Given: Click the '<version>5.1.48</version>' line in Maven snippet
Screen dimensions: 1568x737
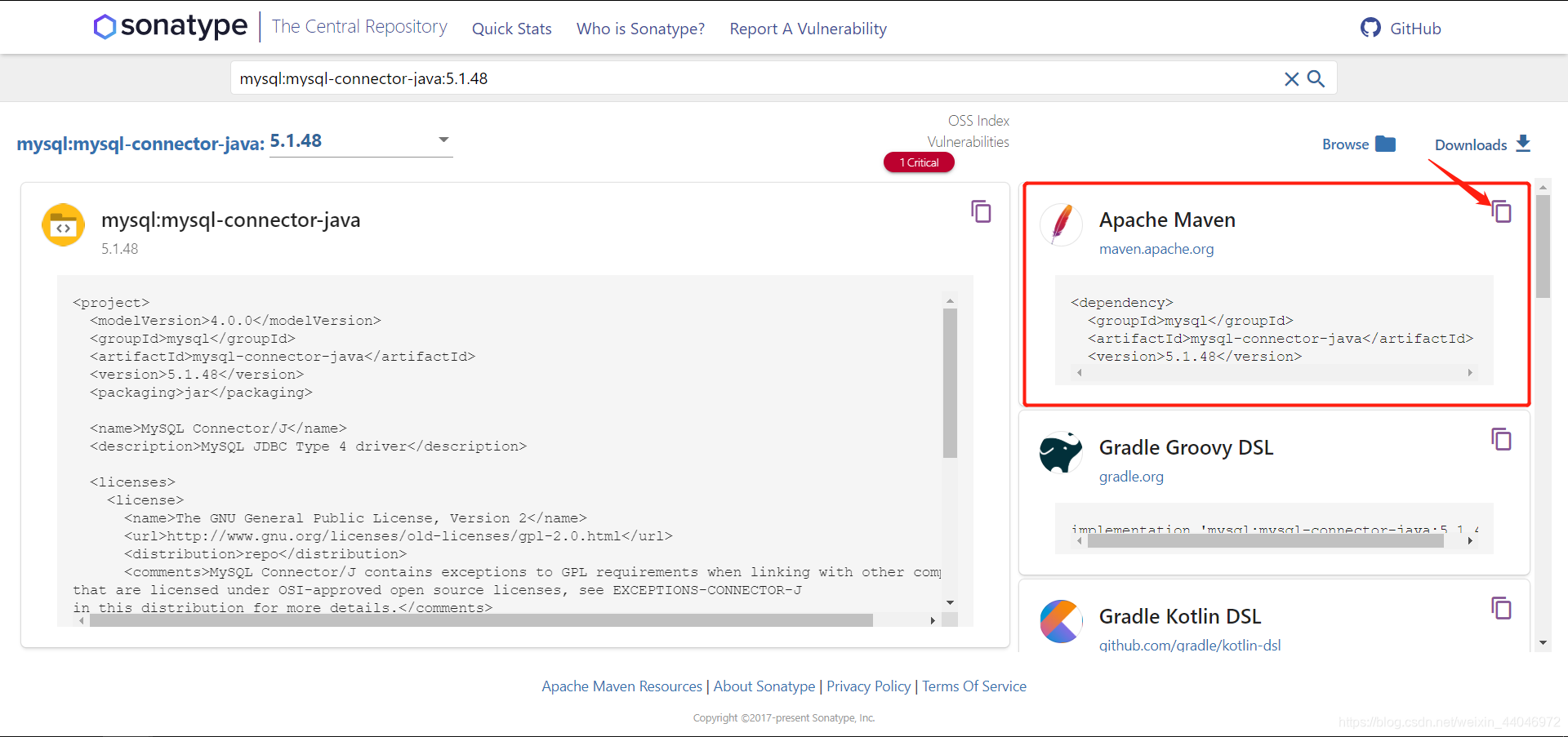Looking at the screenshot, I should coord(1194,357).
